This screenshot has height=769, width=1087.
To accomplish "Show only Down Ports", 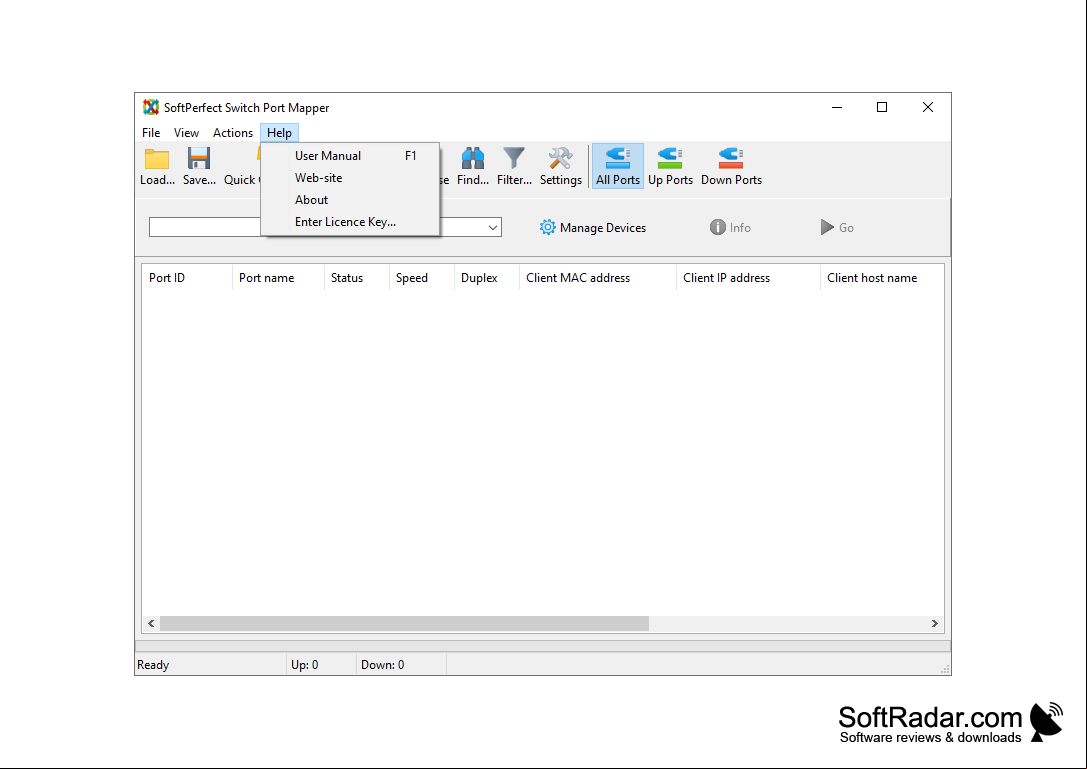I will click(x=731, y=166).
